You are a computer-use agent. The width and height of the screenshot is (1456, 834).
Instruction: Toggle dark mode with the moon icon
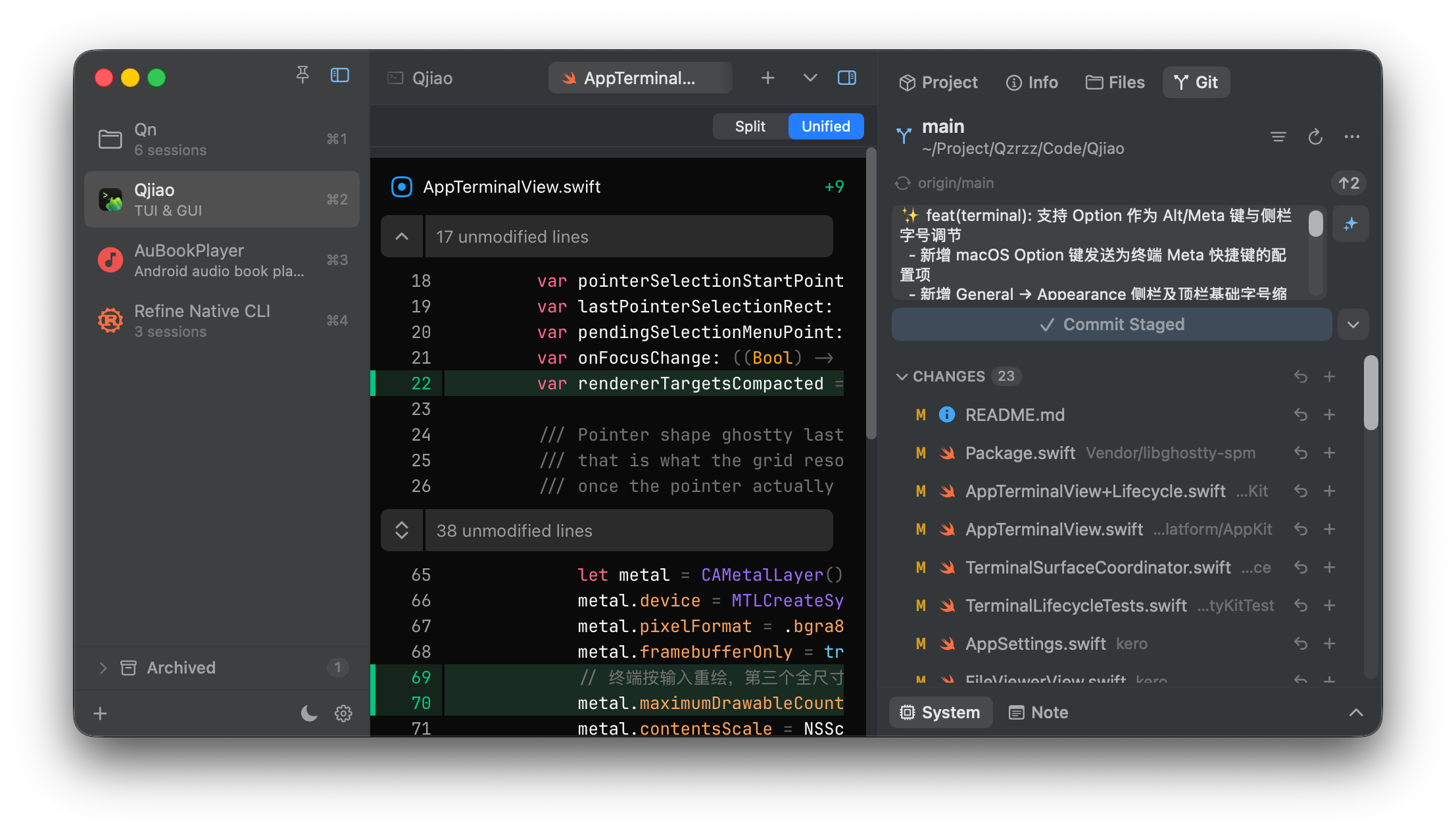309,714
